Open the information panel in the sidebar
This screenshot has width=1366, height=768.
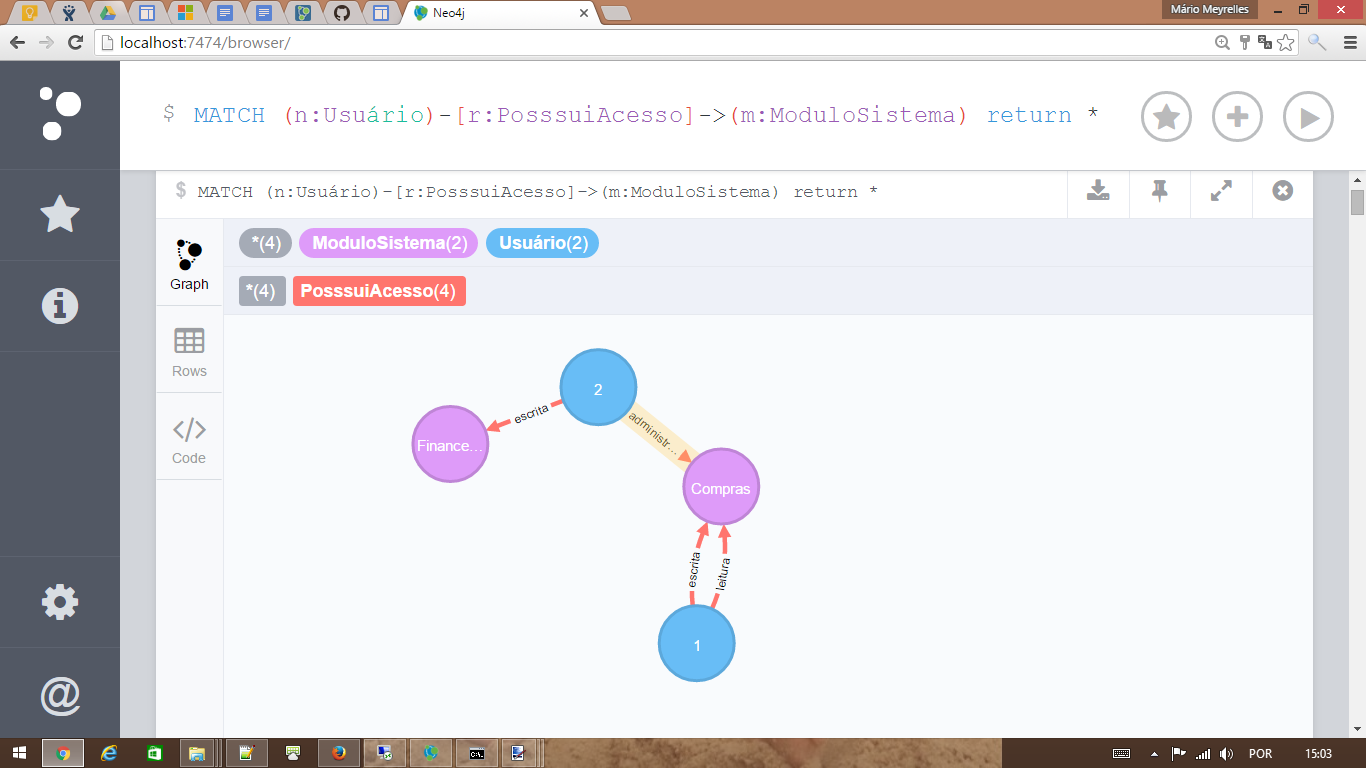coord(59,306)
